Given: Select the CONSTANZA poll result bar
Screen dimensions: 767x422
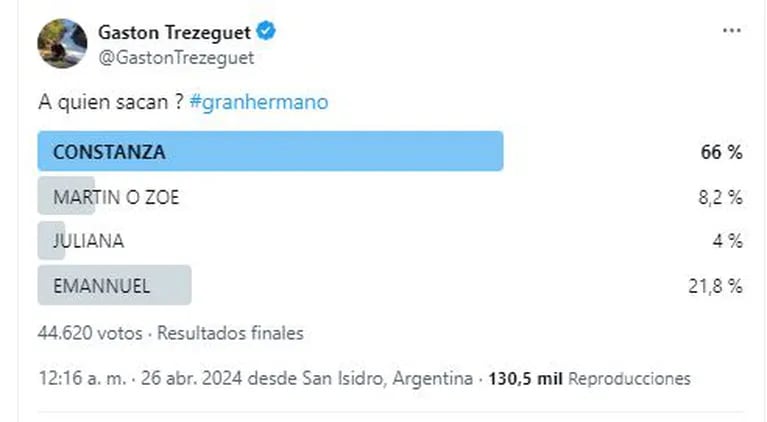Looking at the screenshot, I should [x=270, y=152].
